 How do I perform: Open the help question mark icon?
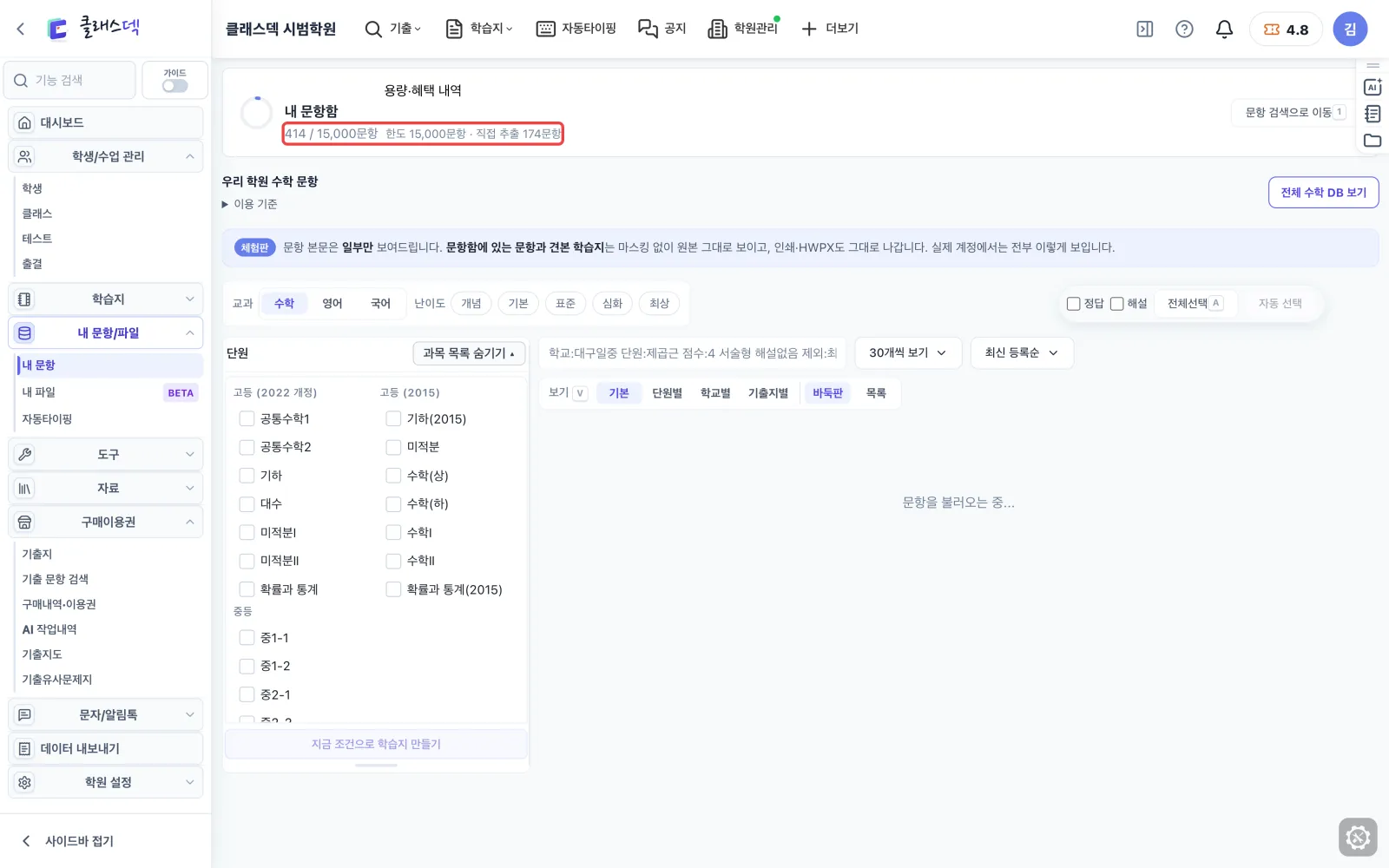pyautogui.click(x=1184, y=29)
